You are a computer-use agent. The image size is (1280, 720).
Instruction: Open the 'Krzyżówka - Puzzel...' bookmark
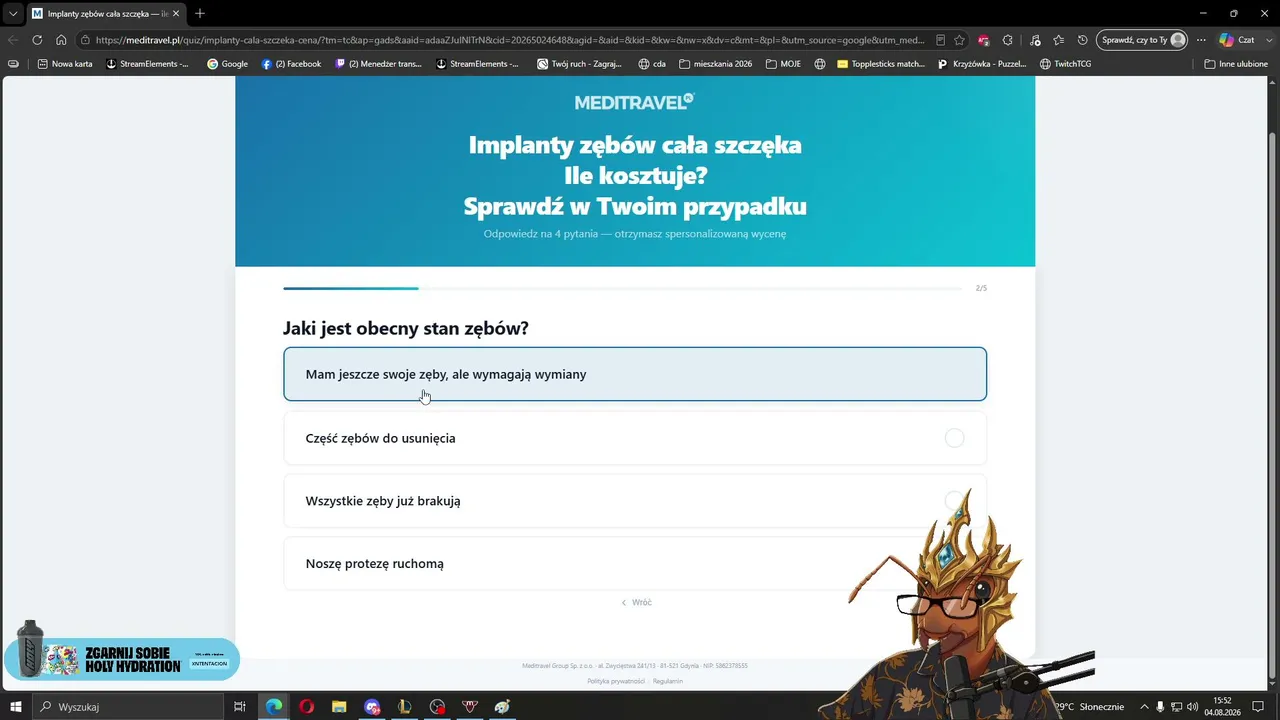click(982, 64)
